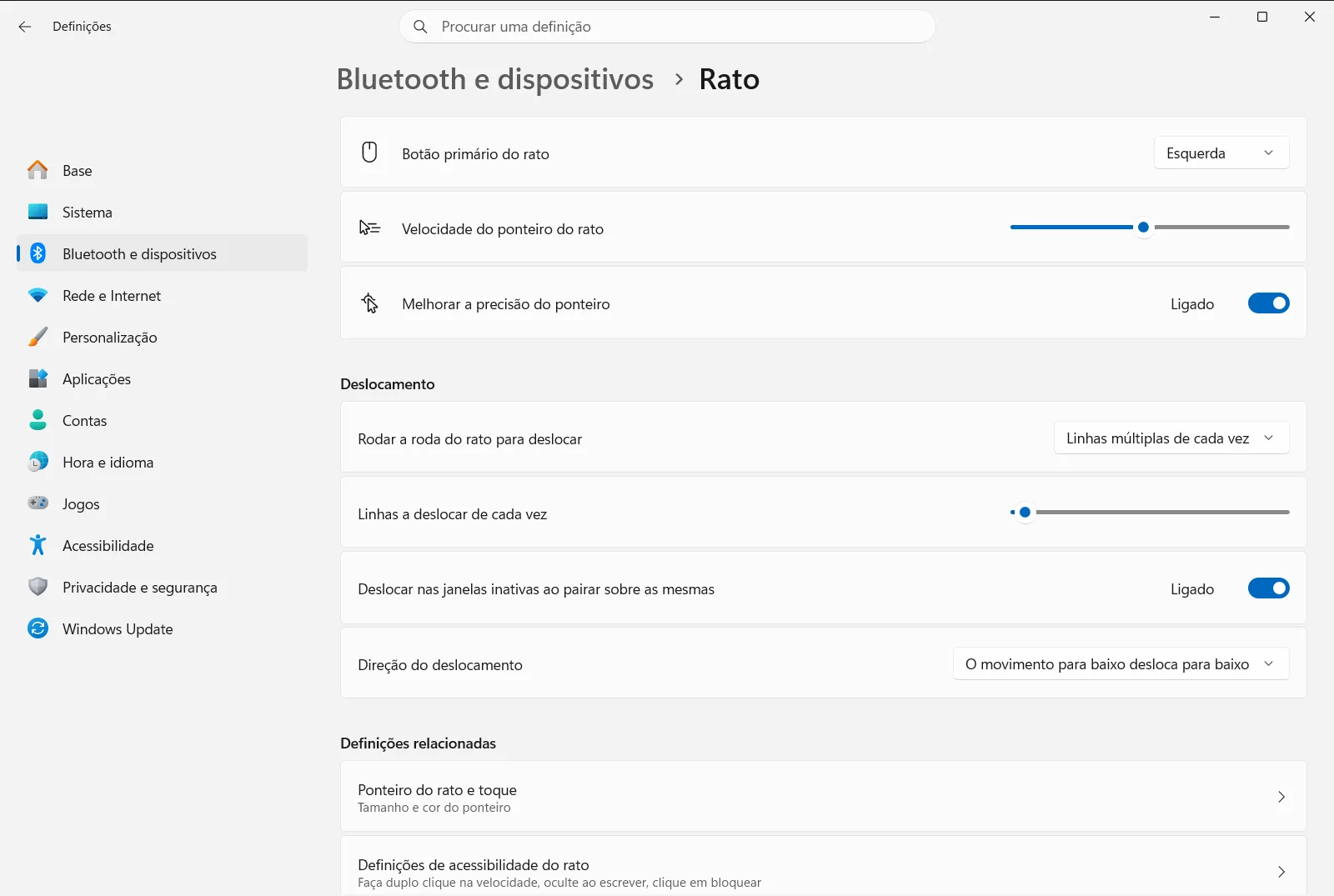
Task: Click the Base home icon
Action: click(x=38, y=170)
